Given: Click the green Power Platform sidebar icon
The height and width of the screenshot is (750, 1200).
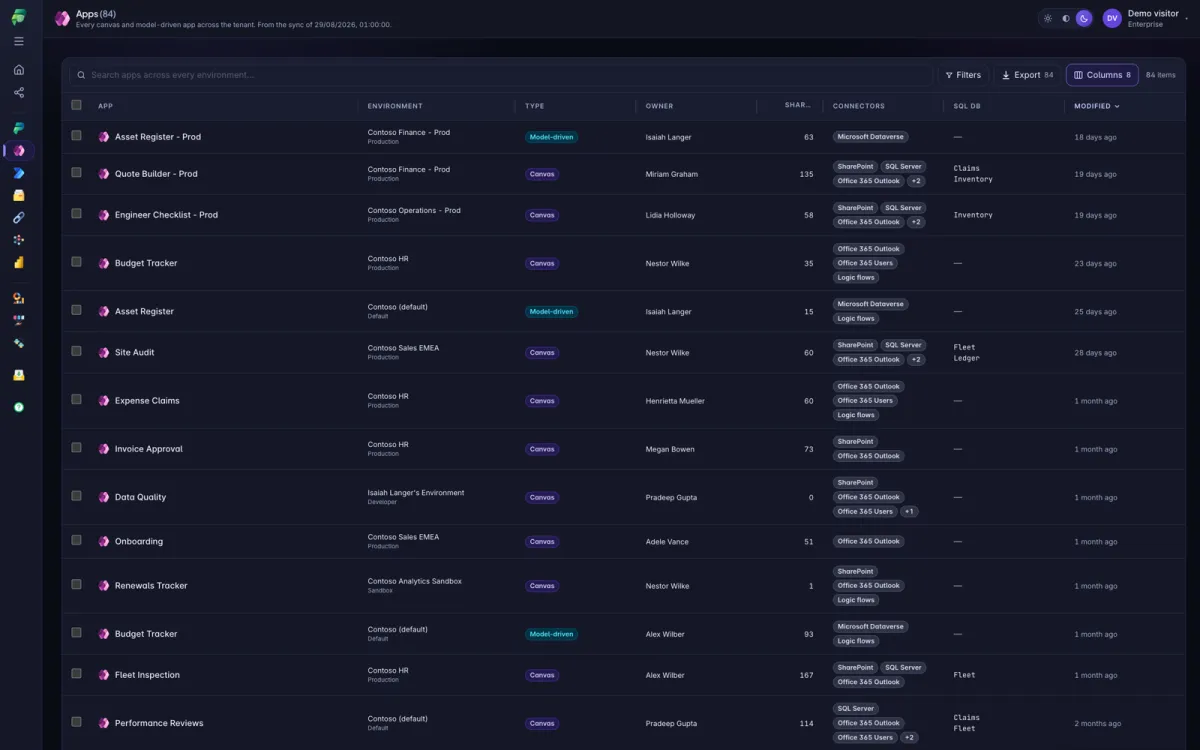Looking at the screenshot, I should point(19,128).
